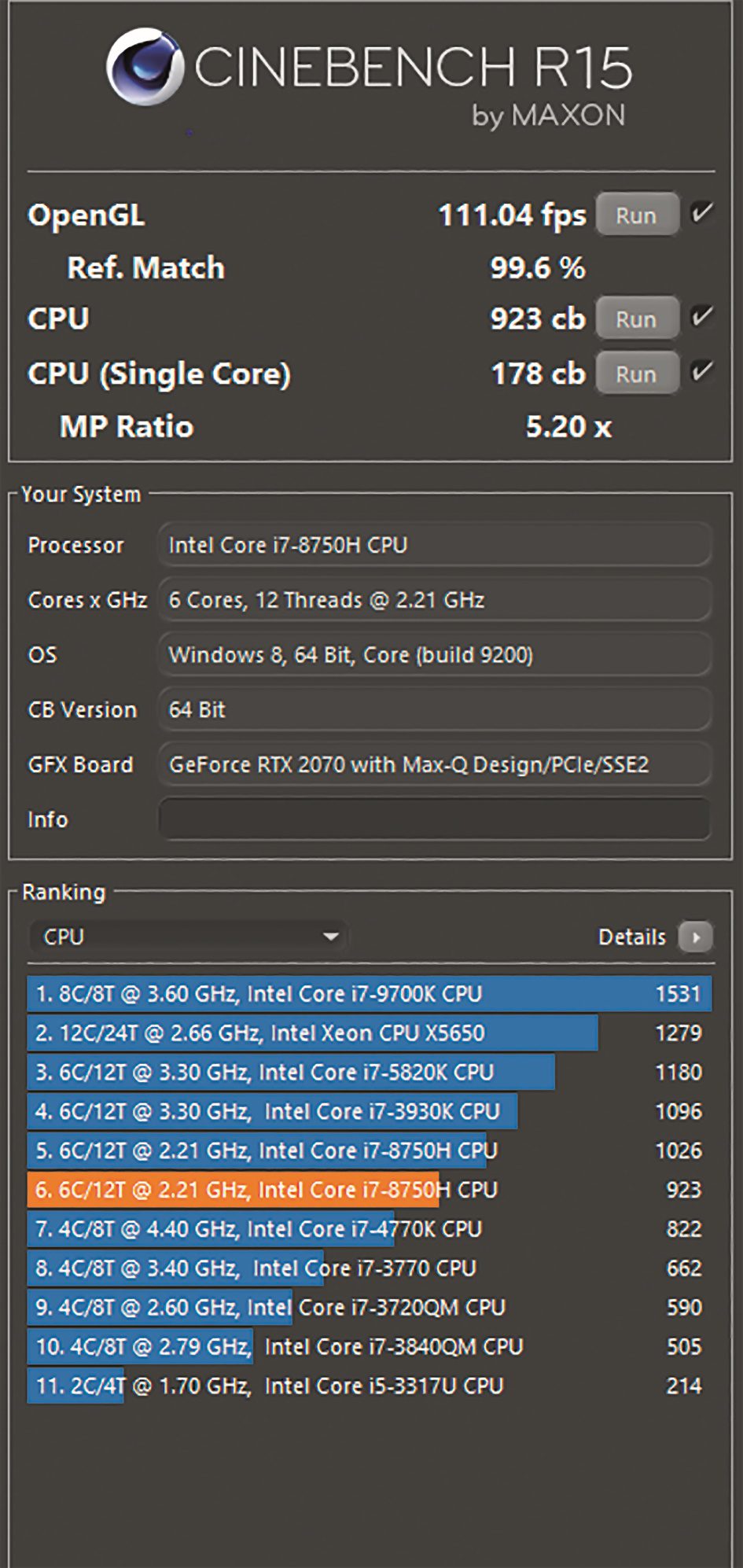Run the CPU benchmark test
The image size is (743, 1568).
(x=636, y=319)
